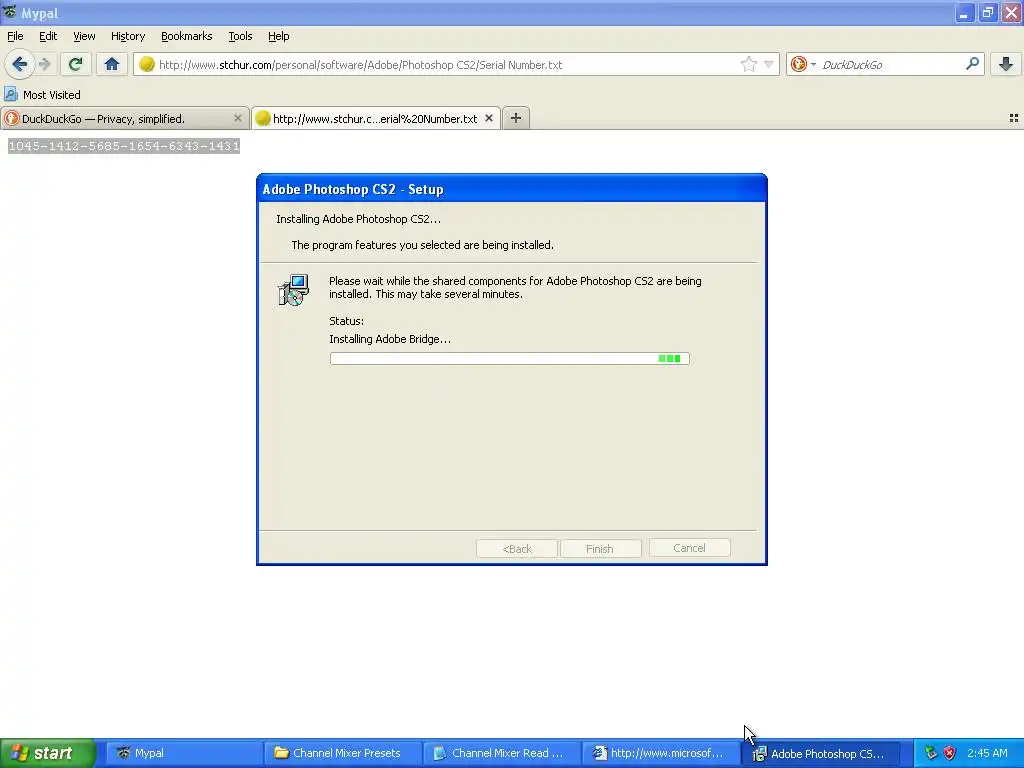Open the Downloads arrow button
This screenshot has width=1024, height=768.
point(1006,64)
